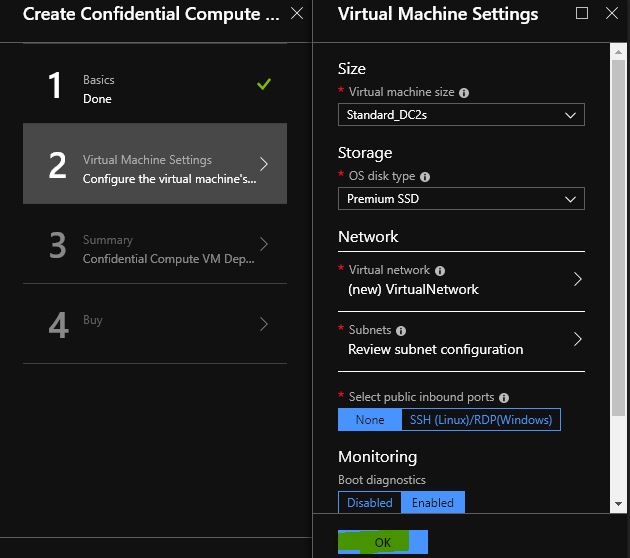Go to step 1 Basics
630x558 pixels.
pyautogui.click(x=155, y=84)
